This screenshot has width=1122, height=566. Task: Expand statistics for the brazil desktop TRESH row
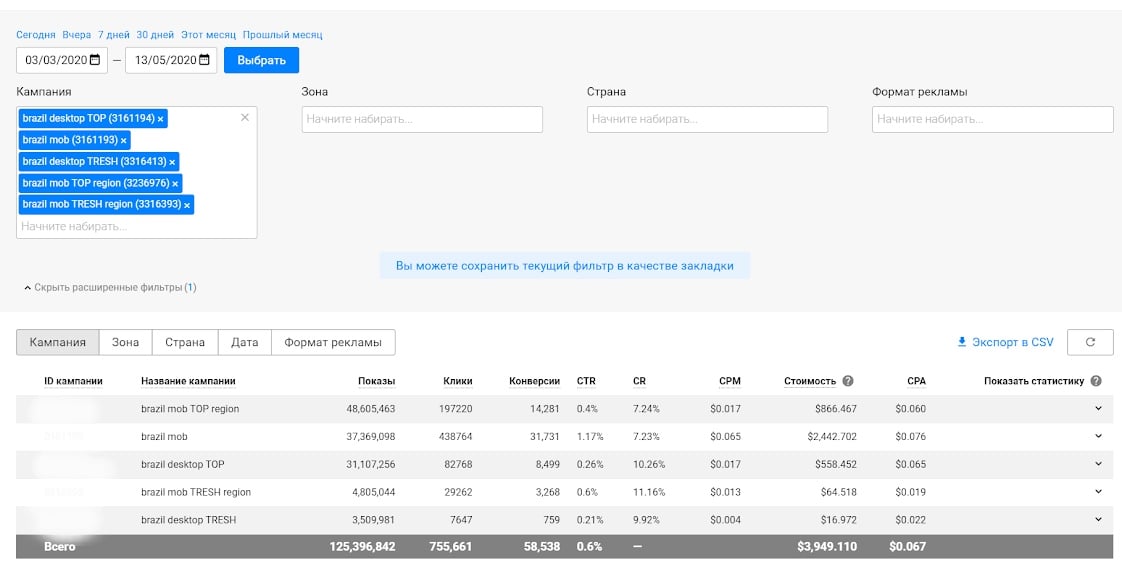pyautogui.click(x=1098, y=520)
